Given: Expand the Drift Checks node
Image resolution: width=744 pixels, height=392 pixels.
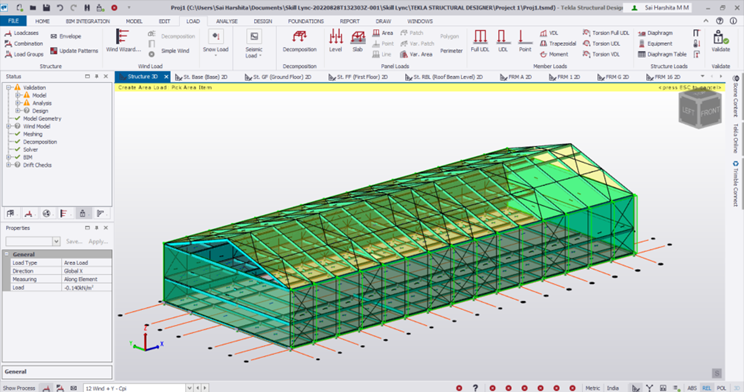Looking at the screenshot, I should click(9, 165).
